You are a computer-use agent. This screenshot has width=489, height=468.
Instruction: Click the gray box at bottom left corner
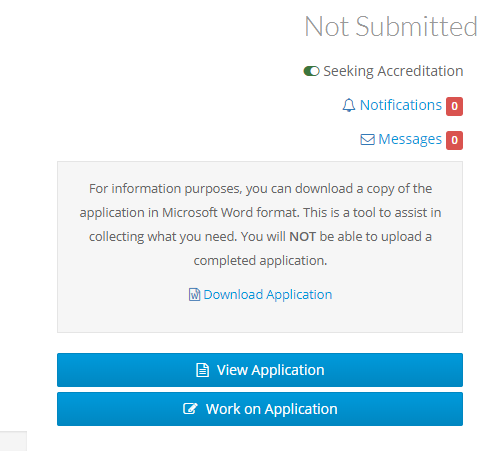(x=13, y=441)
